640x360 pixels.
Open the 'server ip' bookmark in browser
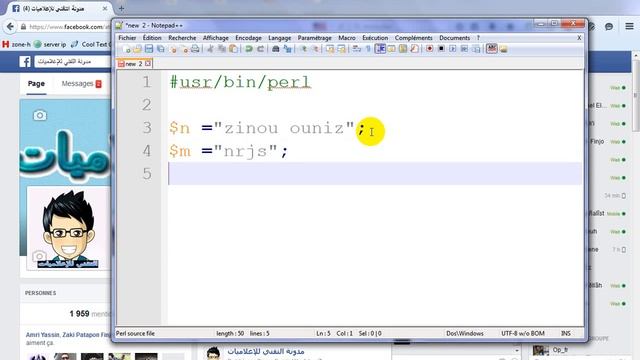(50, 44)
